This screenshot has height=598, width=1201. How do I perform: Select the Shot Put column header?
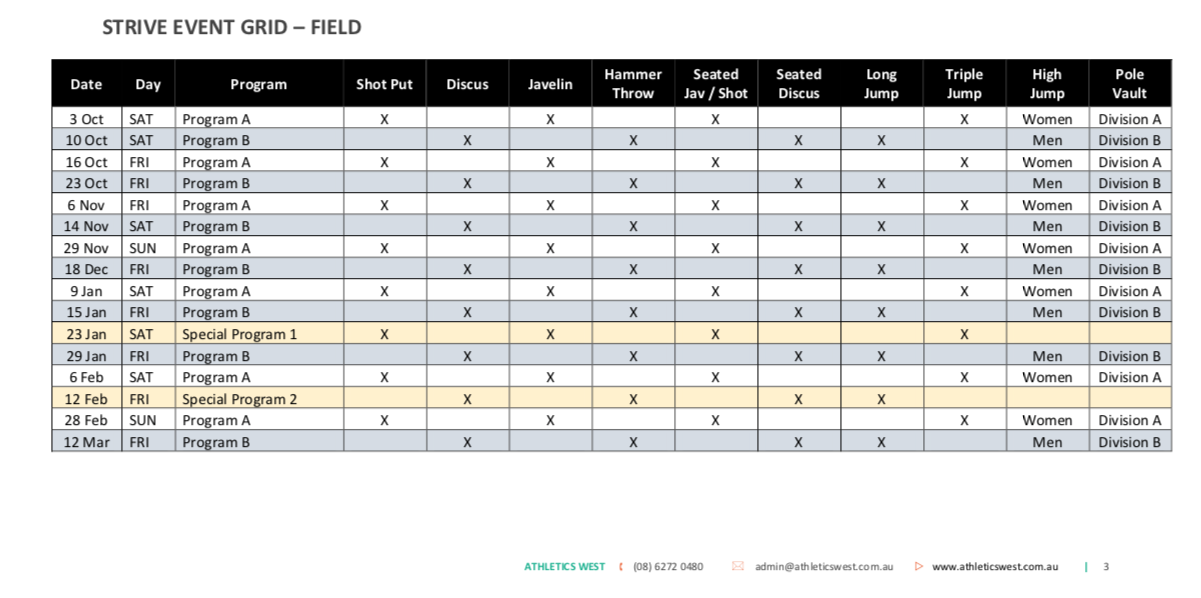pyautogui.click(x=385, y=84)
